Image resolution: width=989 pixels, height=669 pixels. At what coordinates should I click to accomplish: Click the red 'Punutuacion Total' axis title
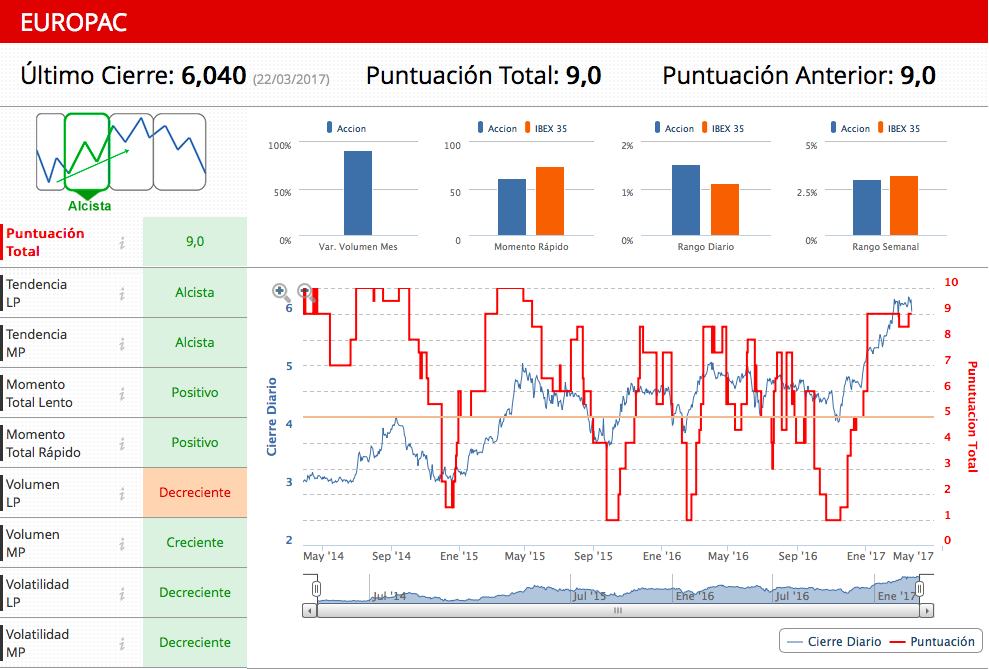(972, 417)
